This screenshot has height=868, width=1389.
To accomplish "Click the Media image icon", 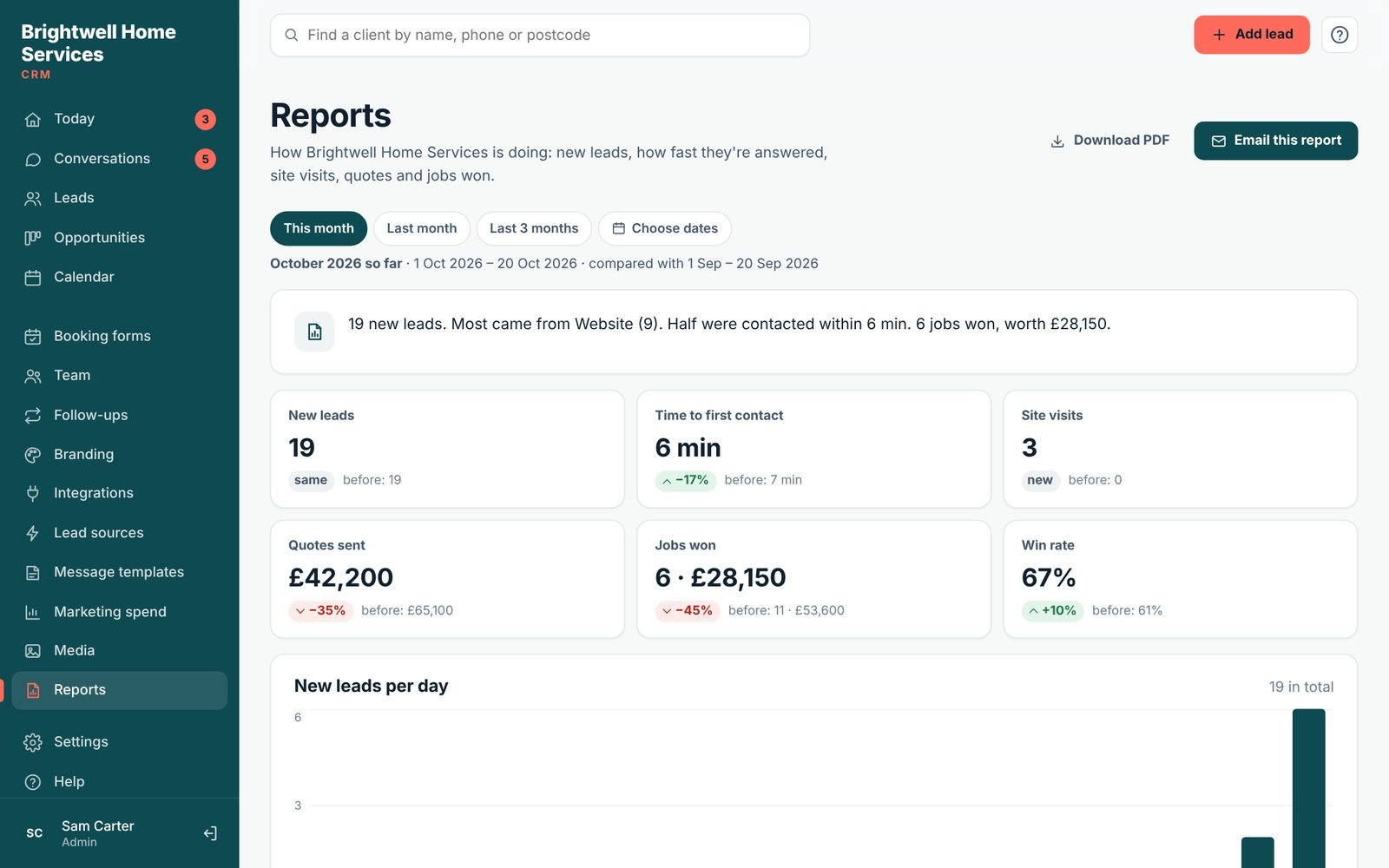I will (x=33, y=651).
